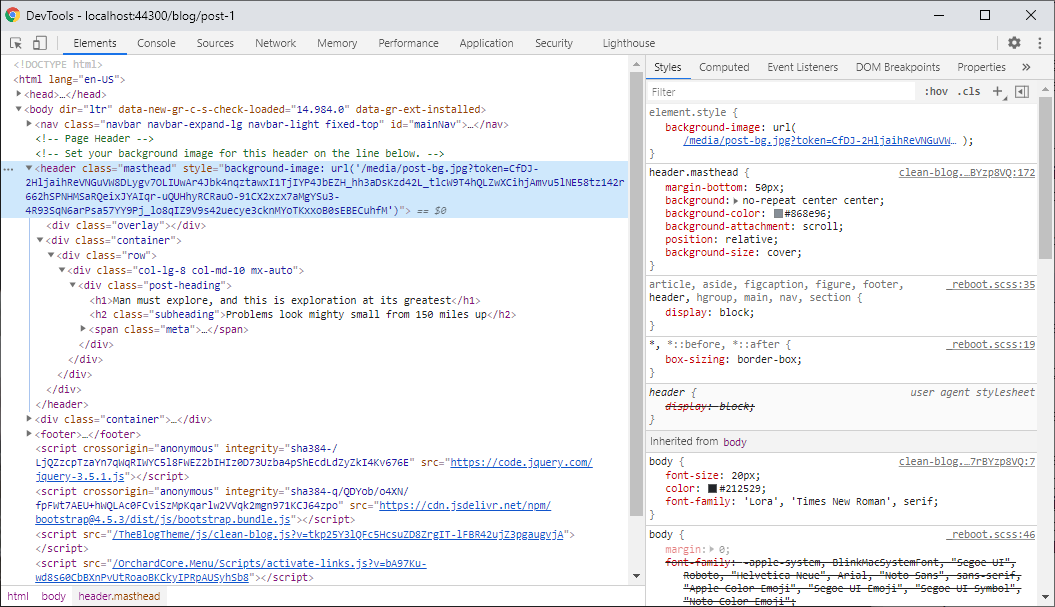Click the Styles pane scroll down arrow
Viewport: 1055px width, 607px height.
click(1045, 597)
